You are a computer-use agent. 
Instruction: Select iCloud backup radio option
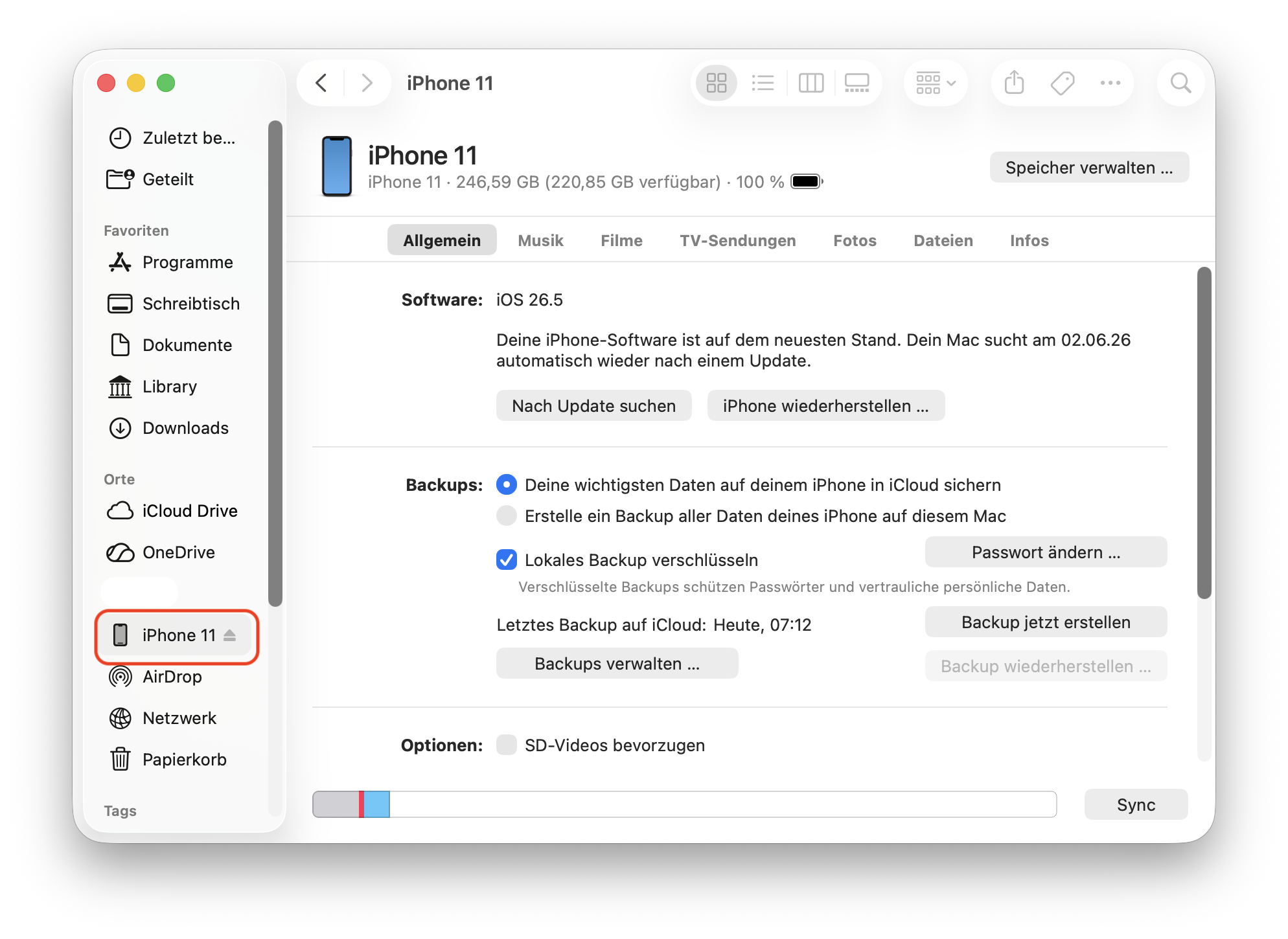507,485
